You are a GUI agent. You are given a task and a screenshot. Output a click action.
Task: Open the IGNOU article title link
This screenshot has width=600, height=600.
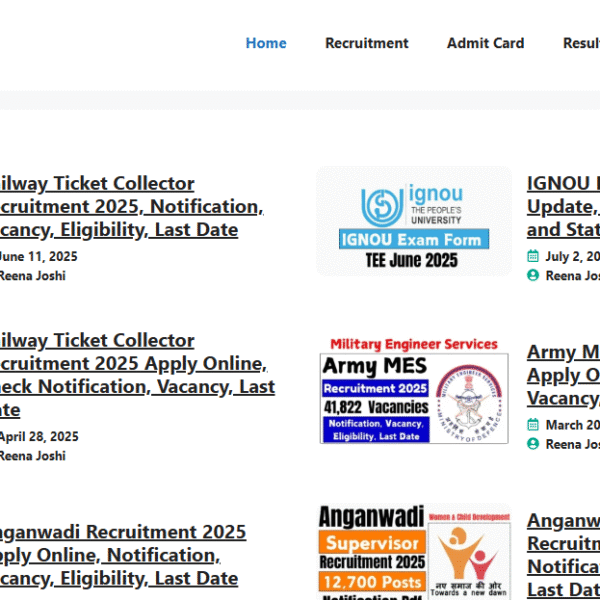[563, 207]
